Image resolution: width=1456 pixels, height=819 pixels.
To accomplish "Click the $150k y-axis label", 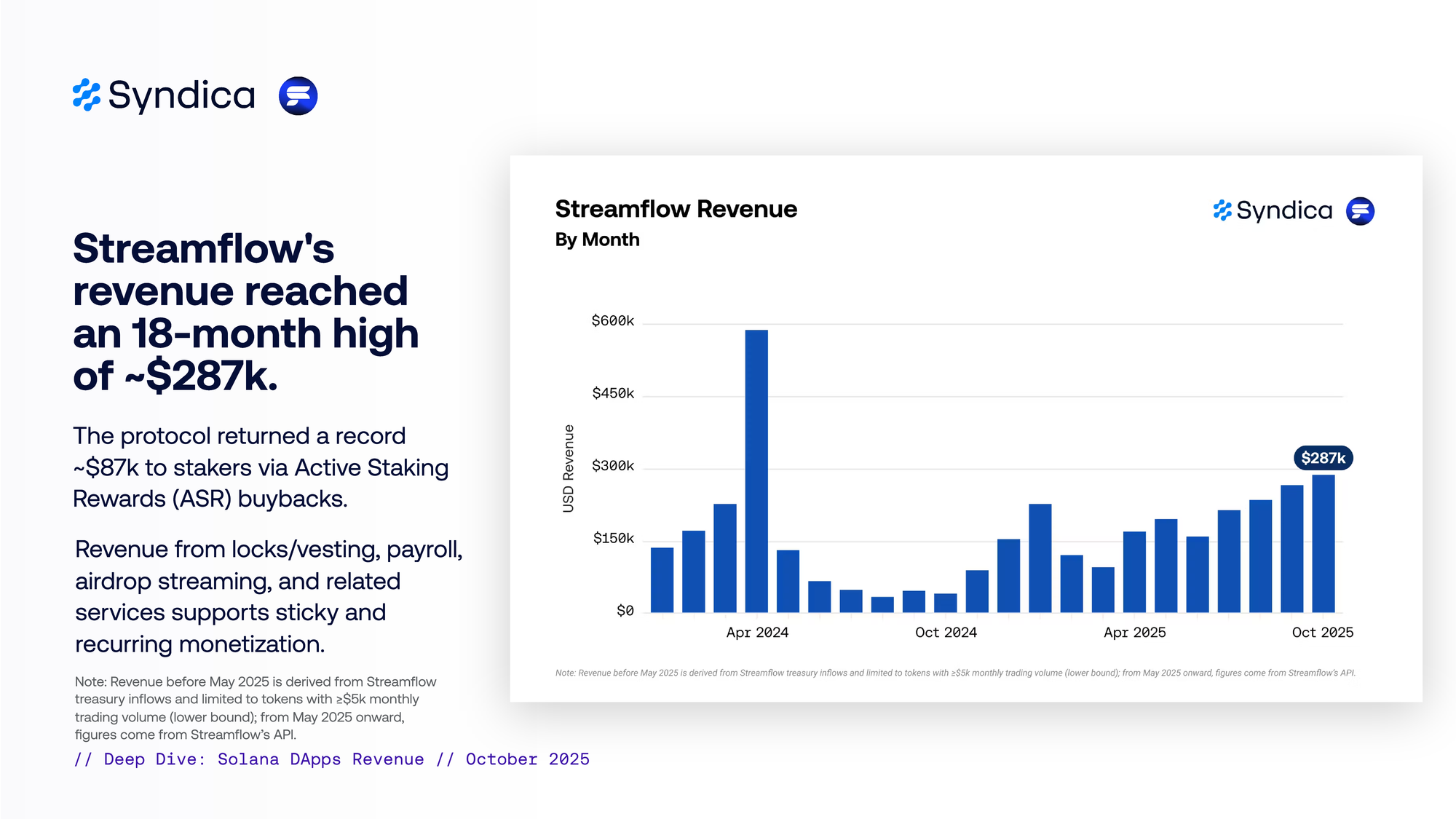I will [613, 539].
